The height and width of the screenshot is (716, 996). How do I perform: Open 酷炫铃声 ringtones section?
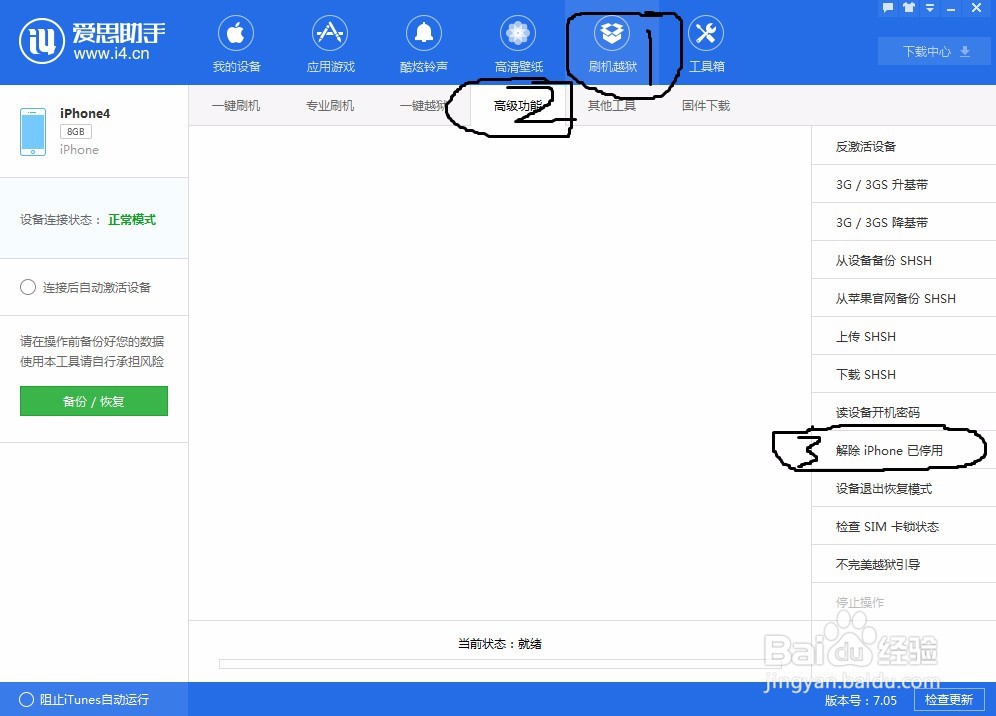pyautogui.click(x=424, y=44)
